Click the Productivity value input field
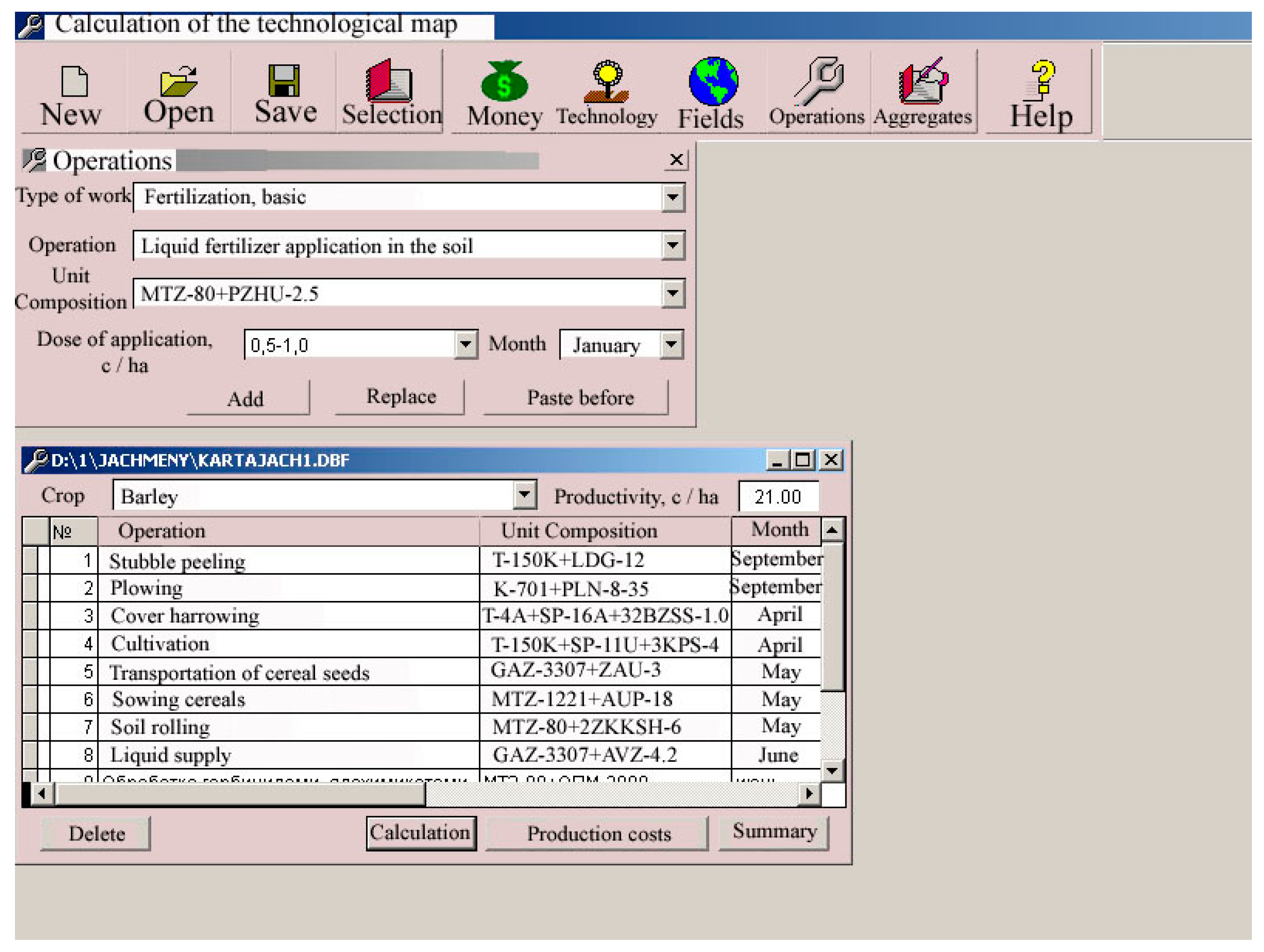The height and width of the screenshot is (952, 1264). (778, 497)
